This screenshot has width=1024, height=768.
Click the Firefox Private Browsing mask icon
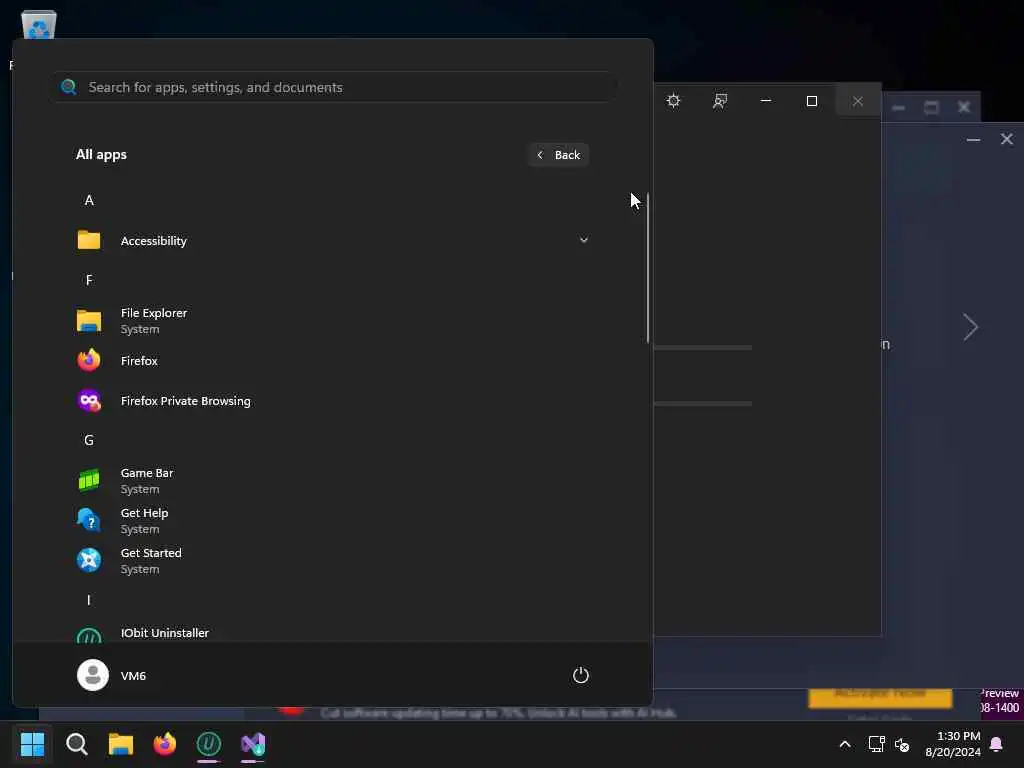coord(89,400)
